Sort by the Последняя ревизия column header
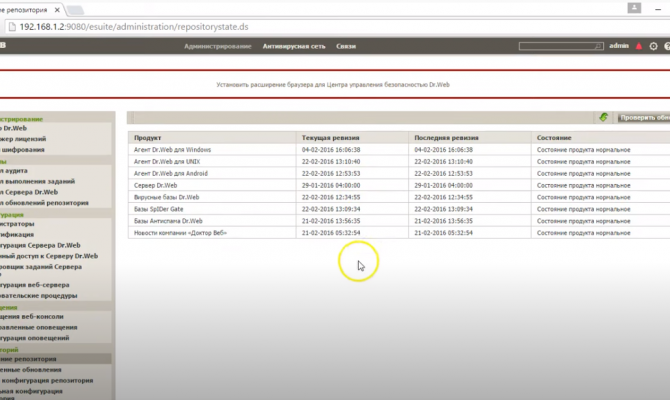The width and height of the screenshot is (670, 400). [446, 138]
